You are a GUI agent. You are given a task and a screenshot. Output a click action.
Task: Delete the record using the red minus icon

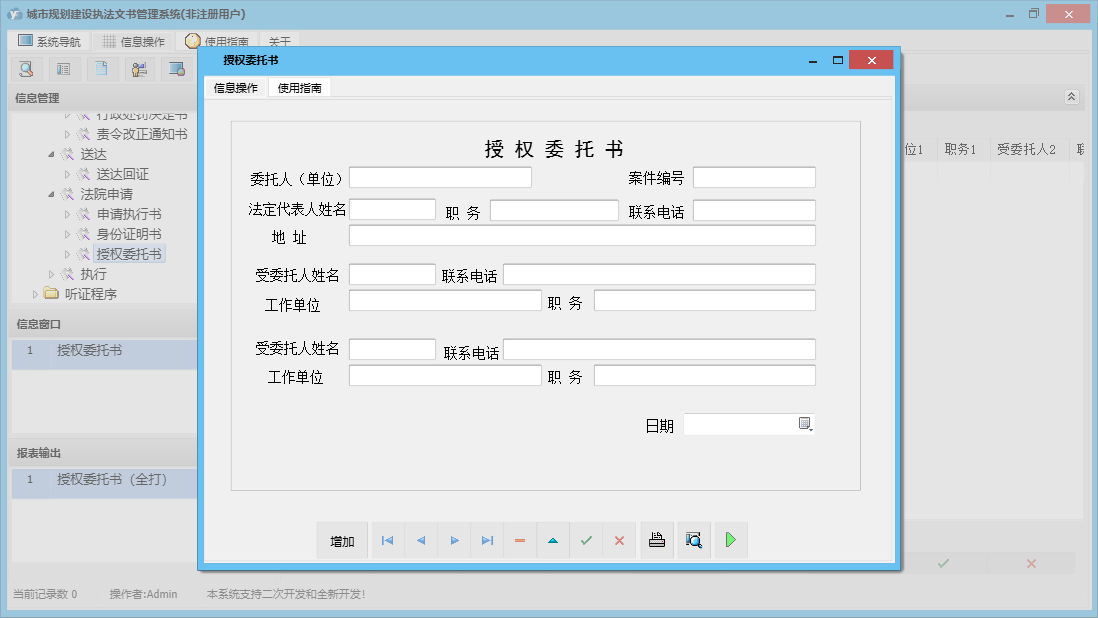coord(519,540)
